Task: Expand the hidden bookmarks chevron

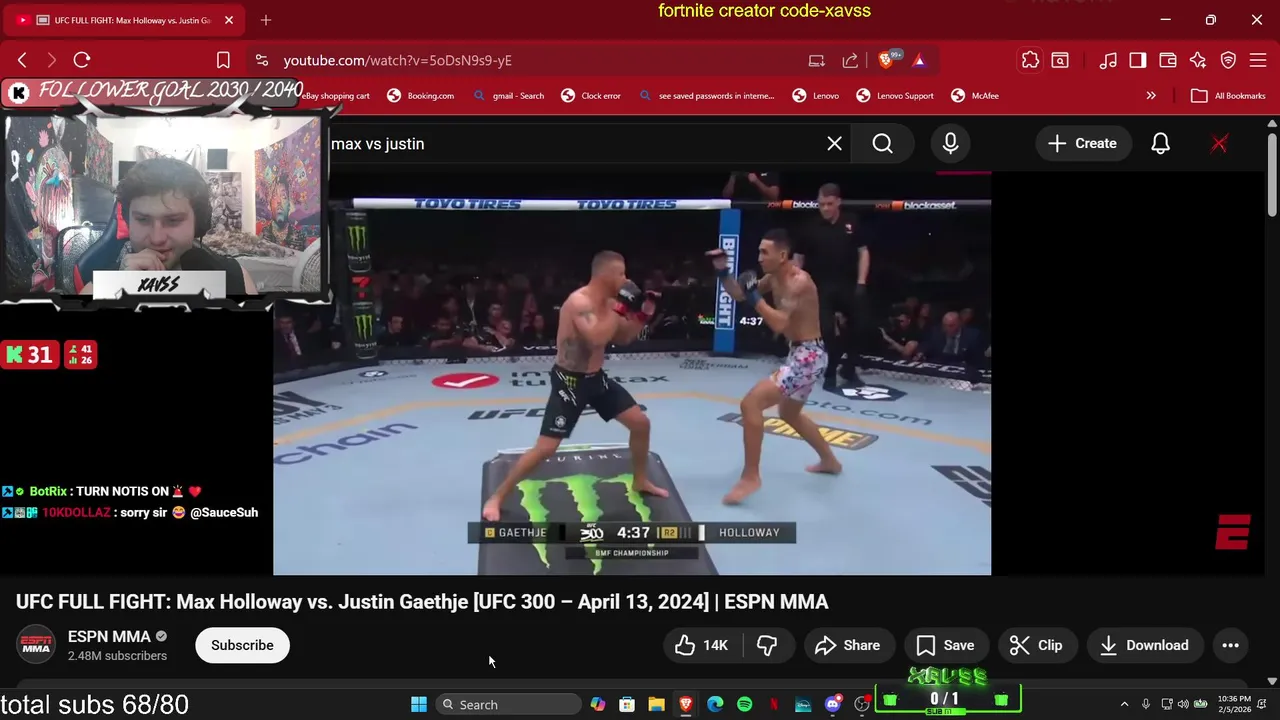Action: point(1151,96)
